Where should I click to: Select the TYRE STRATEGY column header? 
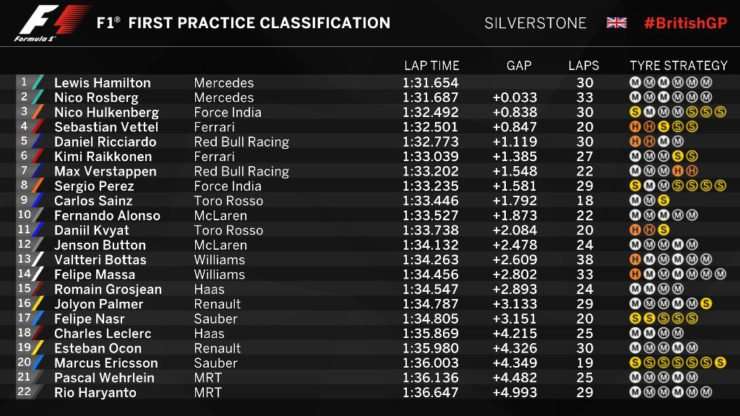[x=679, y=66]
